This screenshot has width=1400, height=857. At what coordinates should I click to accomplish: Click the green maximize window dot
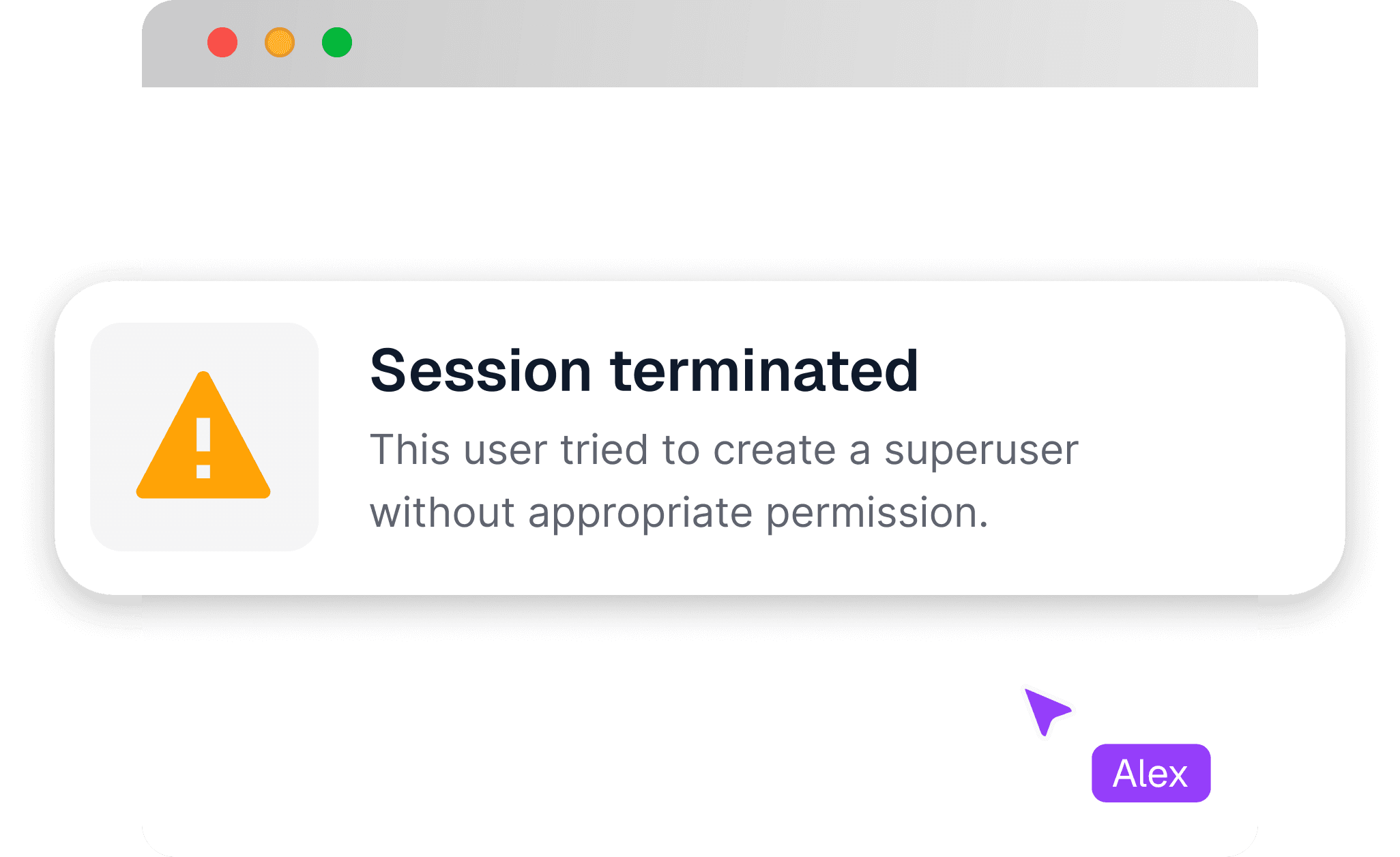[x=337, y=42]
